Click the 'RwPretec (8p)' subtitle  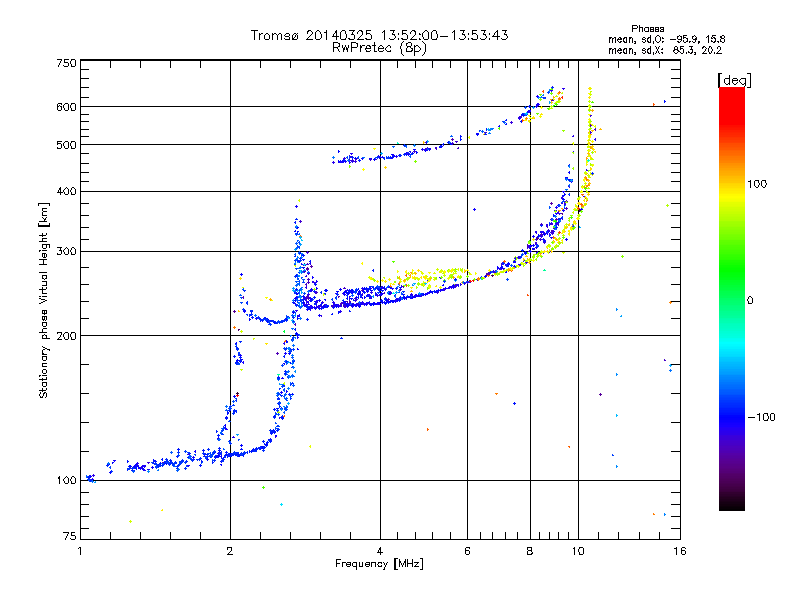379,48
